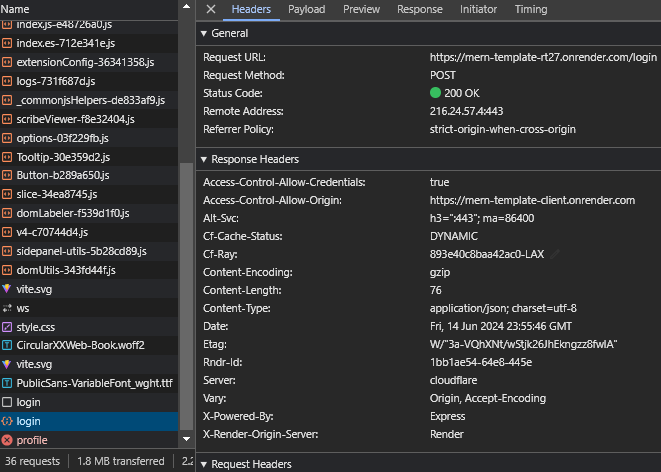The height and width of the screenshot is (472, 661).
Task: Click the script icon beside extensionConfig-36341358.js
Action: 7,62
